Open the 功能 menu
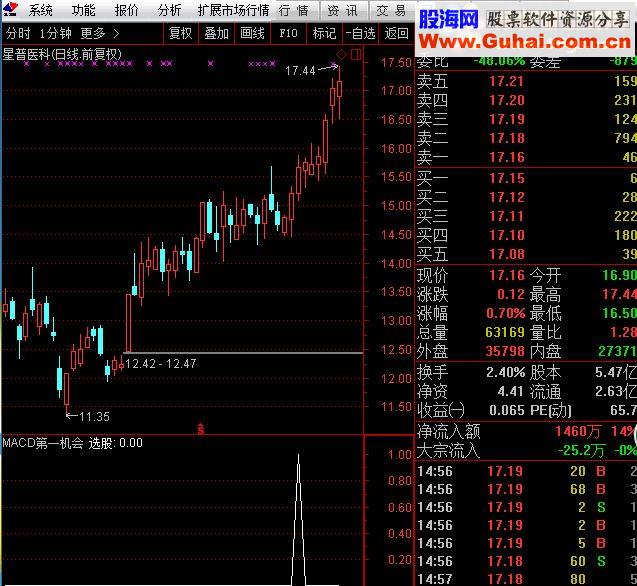637x586 pixels. pos(83,10)
